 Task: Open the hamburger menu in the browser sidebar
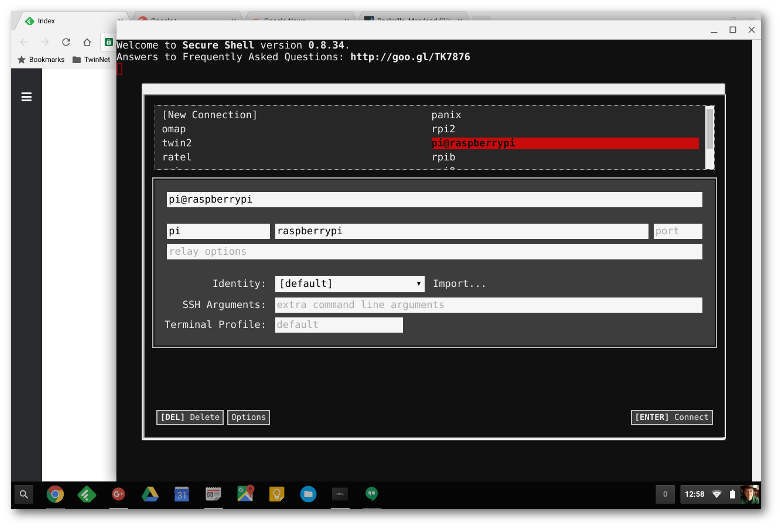[x=26, y=97]
